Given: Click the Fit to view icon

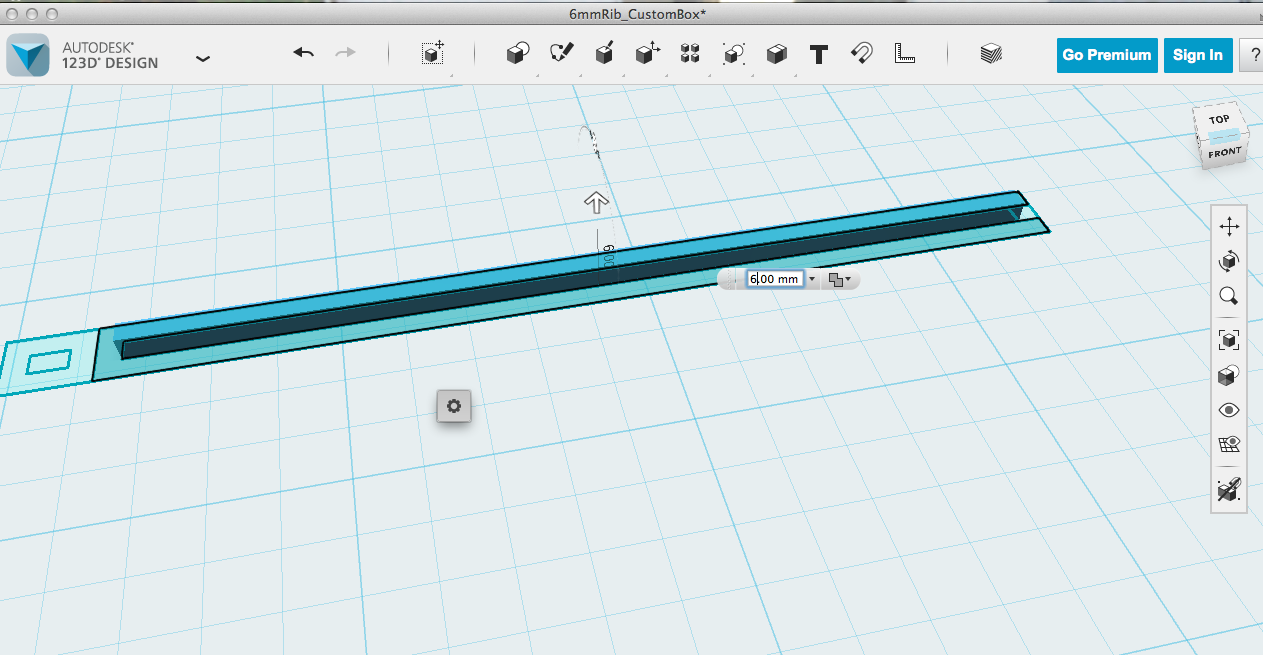Looking at the screenshot, I should coord(1229,340).
